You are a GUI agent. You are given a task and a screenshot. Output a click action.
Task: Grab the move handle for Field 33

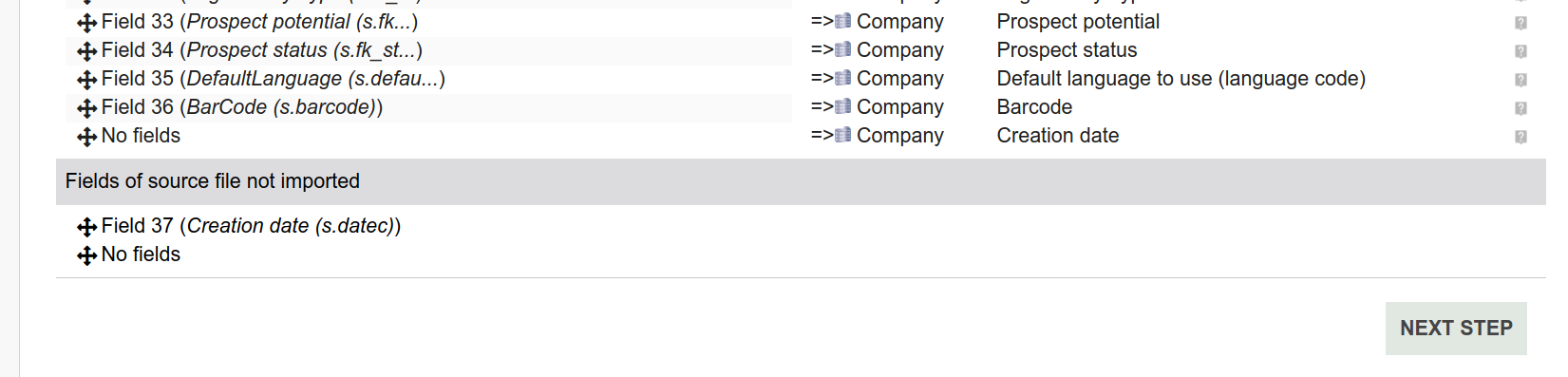[86, 23]
